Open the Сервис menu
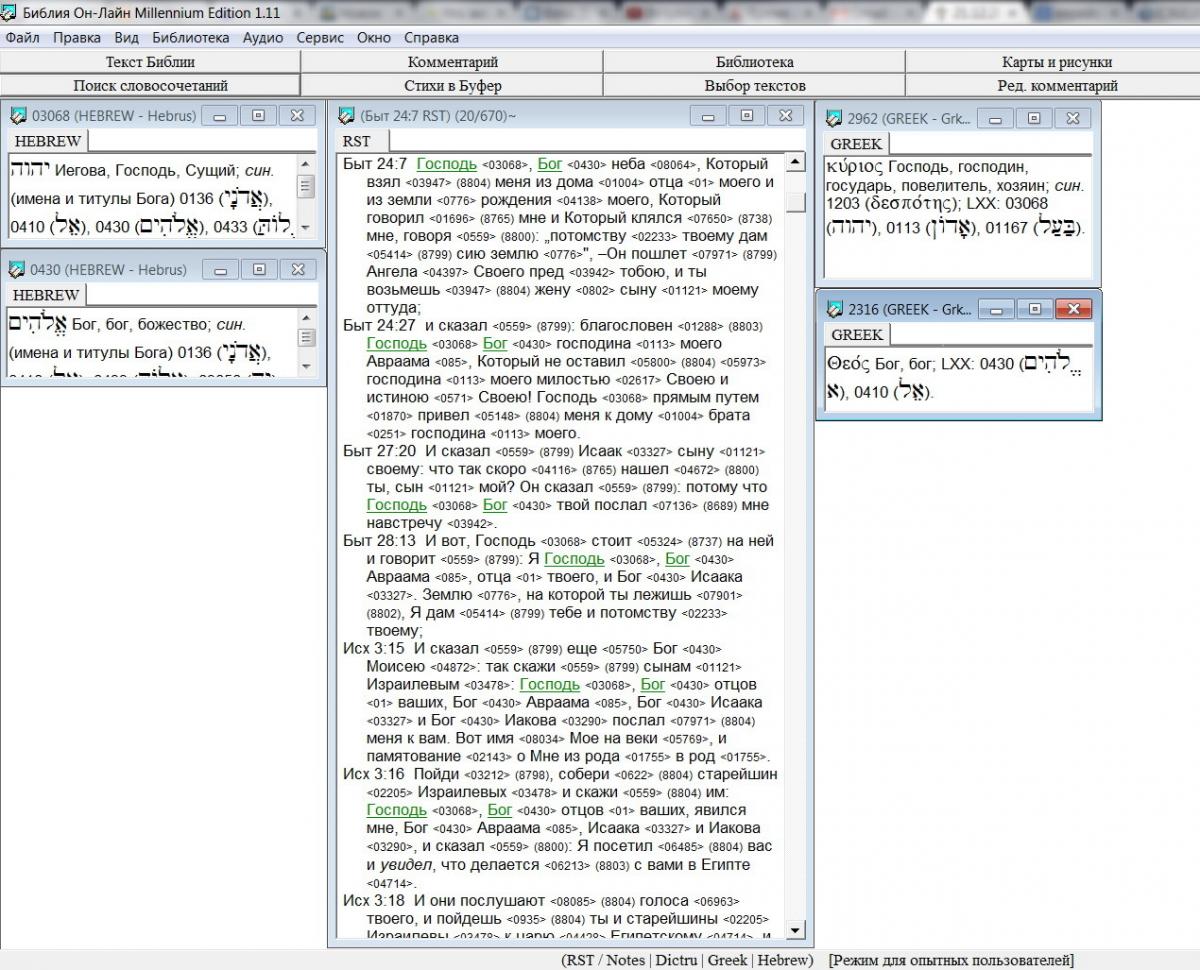1200x970 pixels. tap(319, 38)
